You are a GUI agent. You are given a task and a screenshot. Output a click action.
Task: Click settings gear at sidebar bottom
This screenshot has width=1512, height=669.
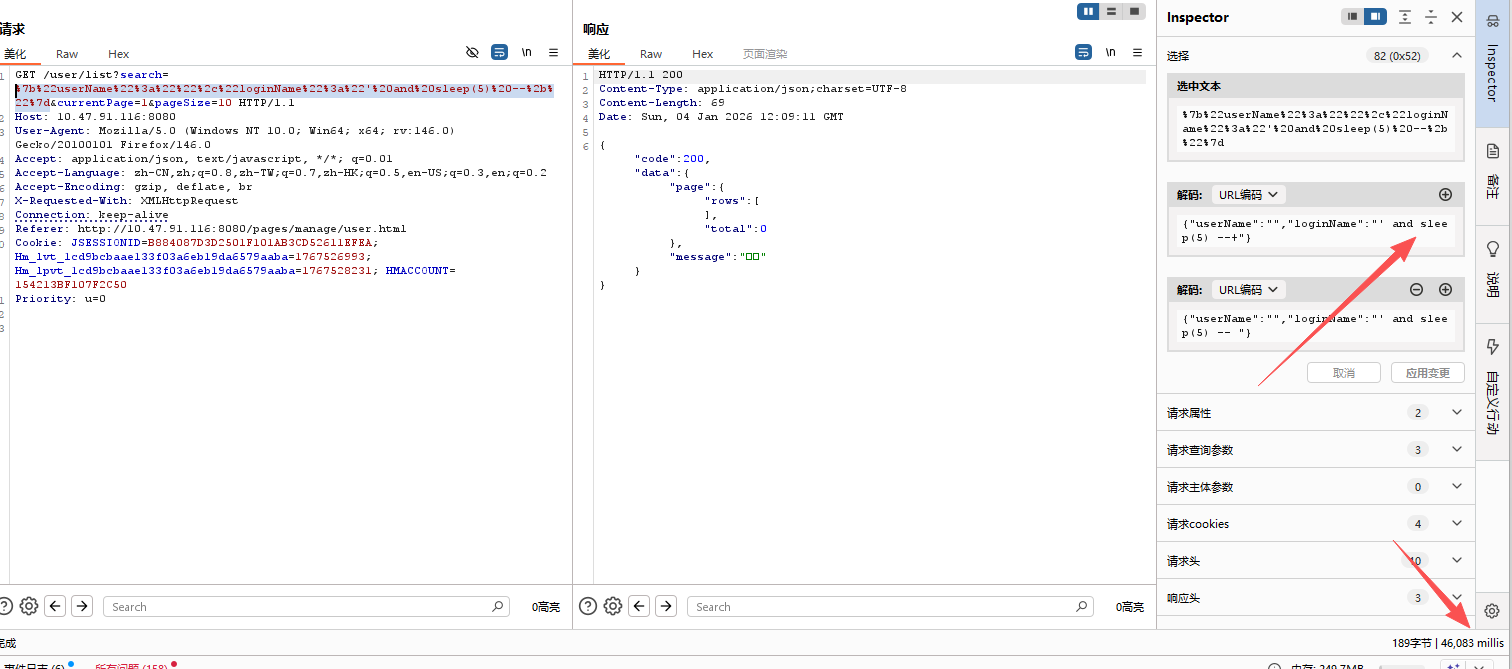coord(1492,611)
